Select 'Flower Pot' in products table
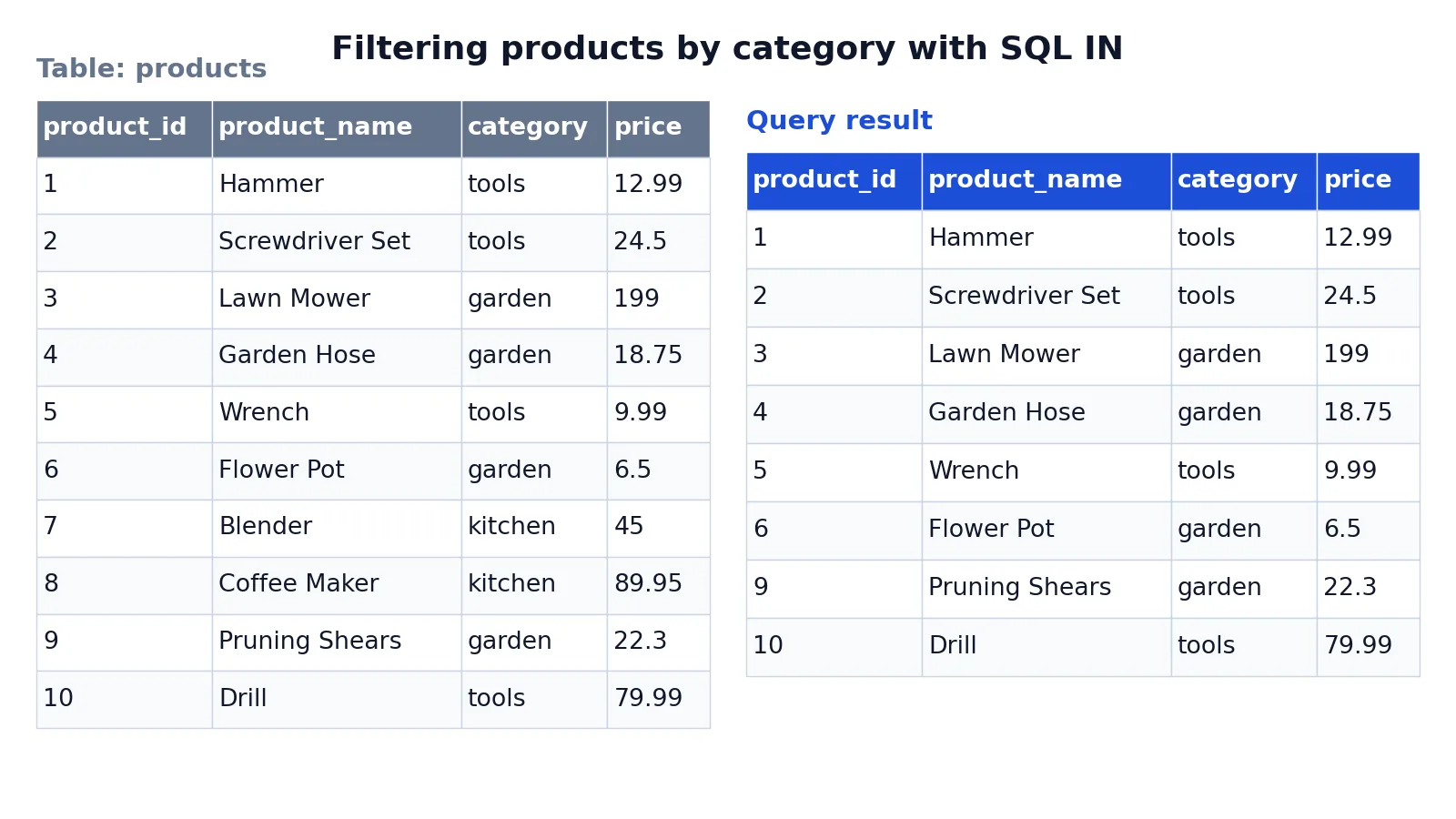 (x=337, y=471)
